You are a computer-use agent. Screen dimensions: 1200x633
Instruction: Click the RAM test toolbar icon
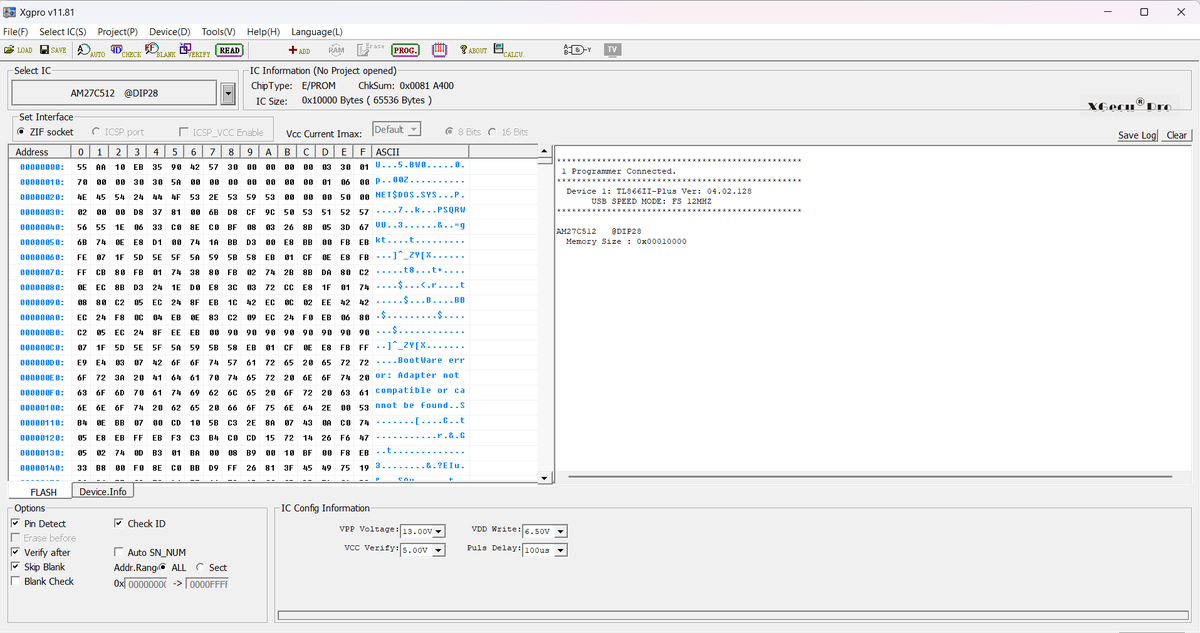coord(336,50)
